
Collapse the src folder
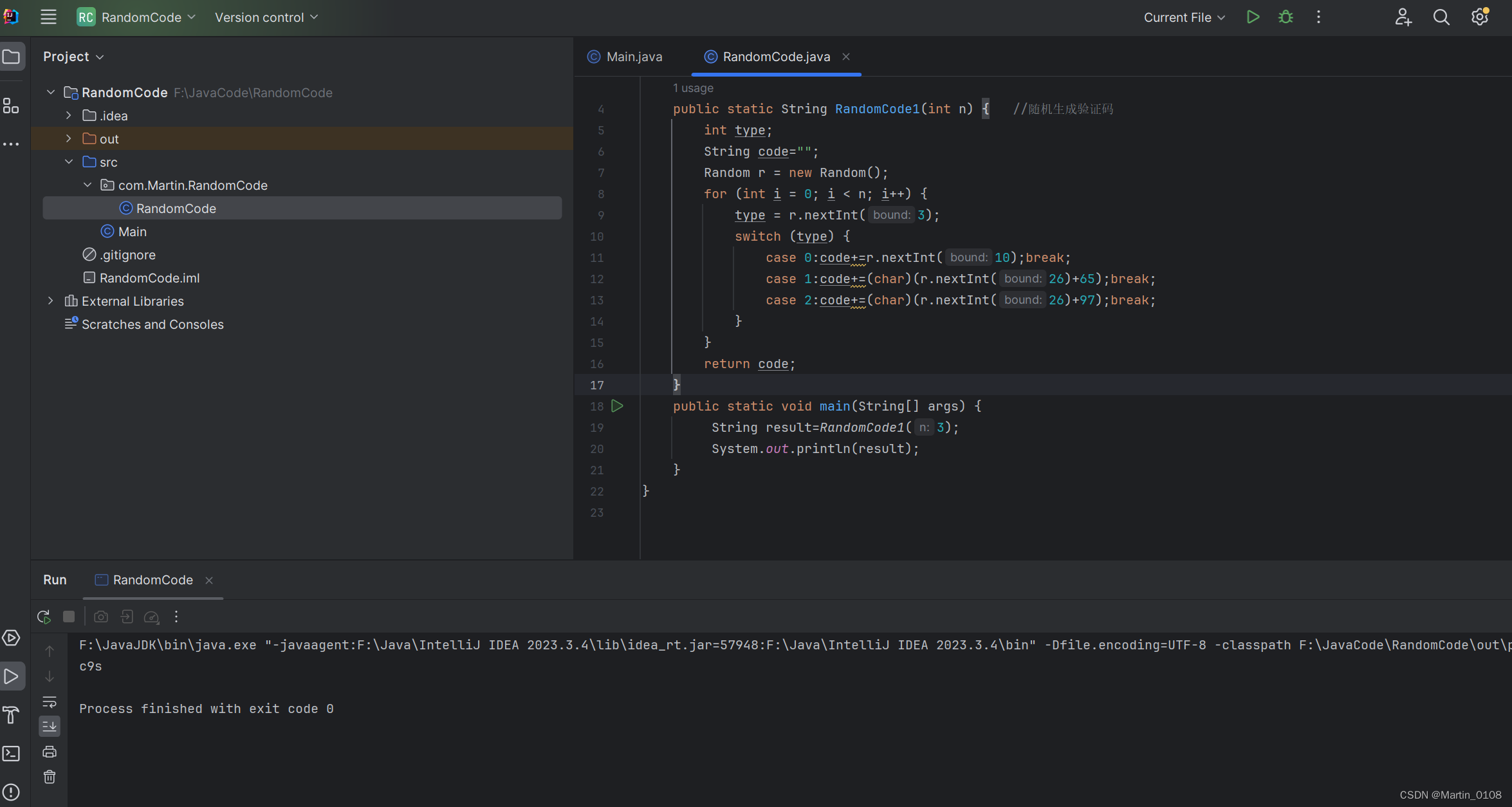click(69, 162)
